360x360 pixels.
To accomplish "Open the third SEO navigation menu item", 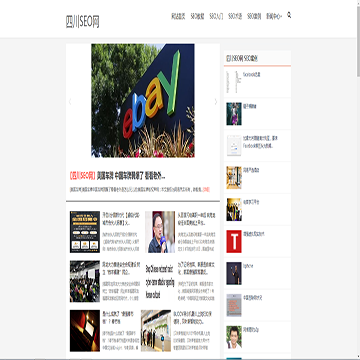I will 235,16.
